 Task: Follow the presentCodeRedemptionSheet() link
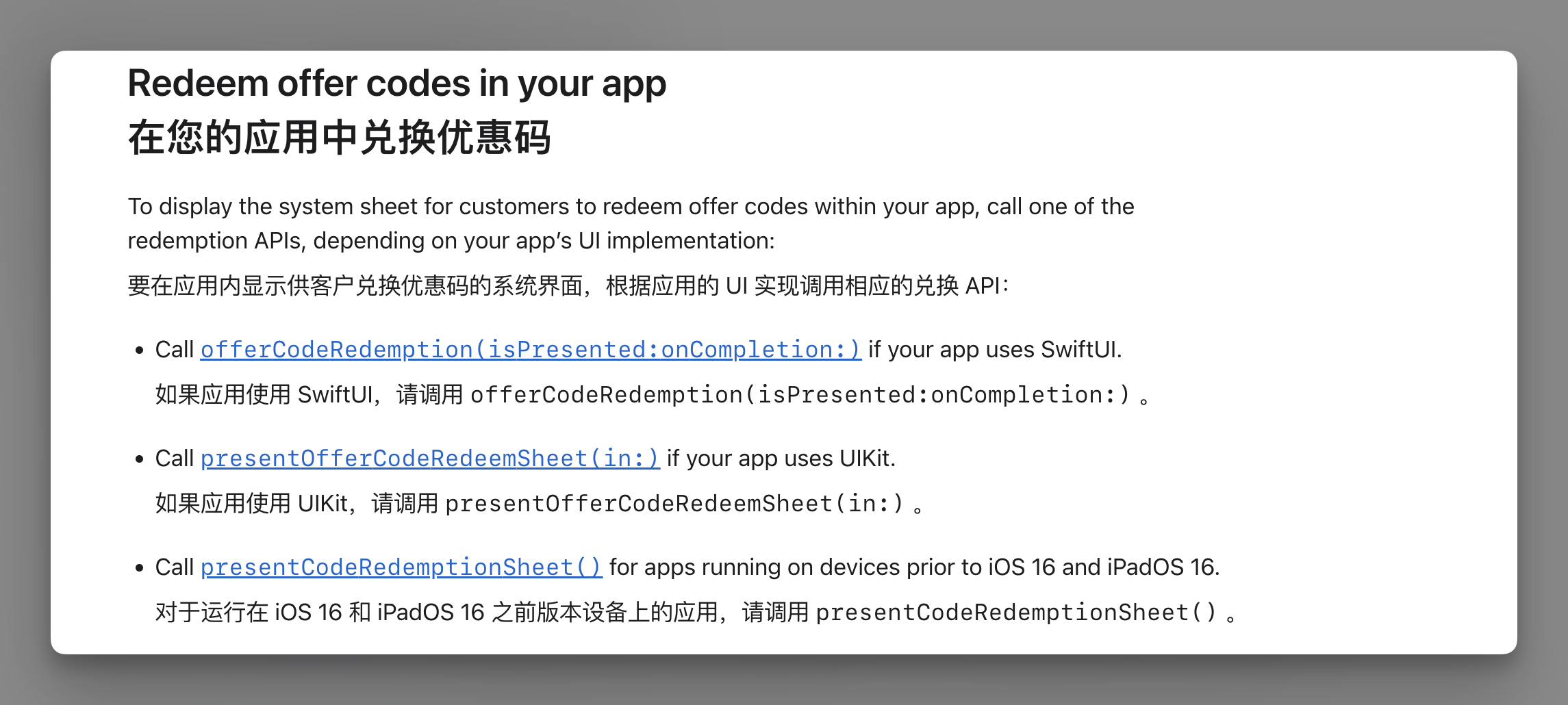tap(401, 567)
